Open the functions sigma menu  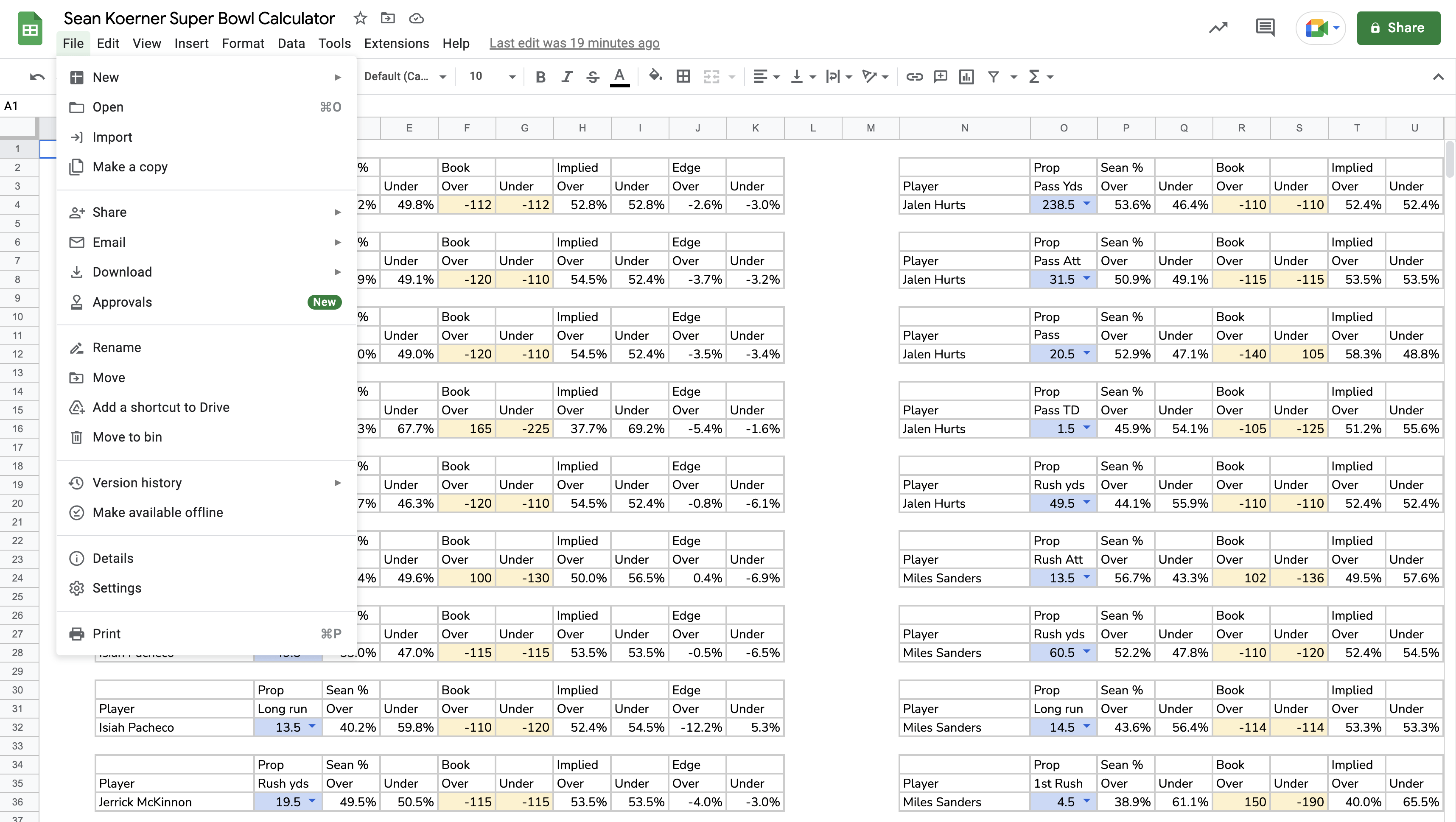coord(1041,76)
